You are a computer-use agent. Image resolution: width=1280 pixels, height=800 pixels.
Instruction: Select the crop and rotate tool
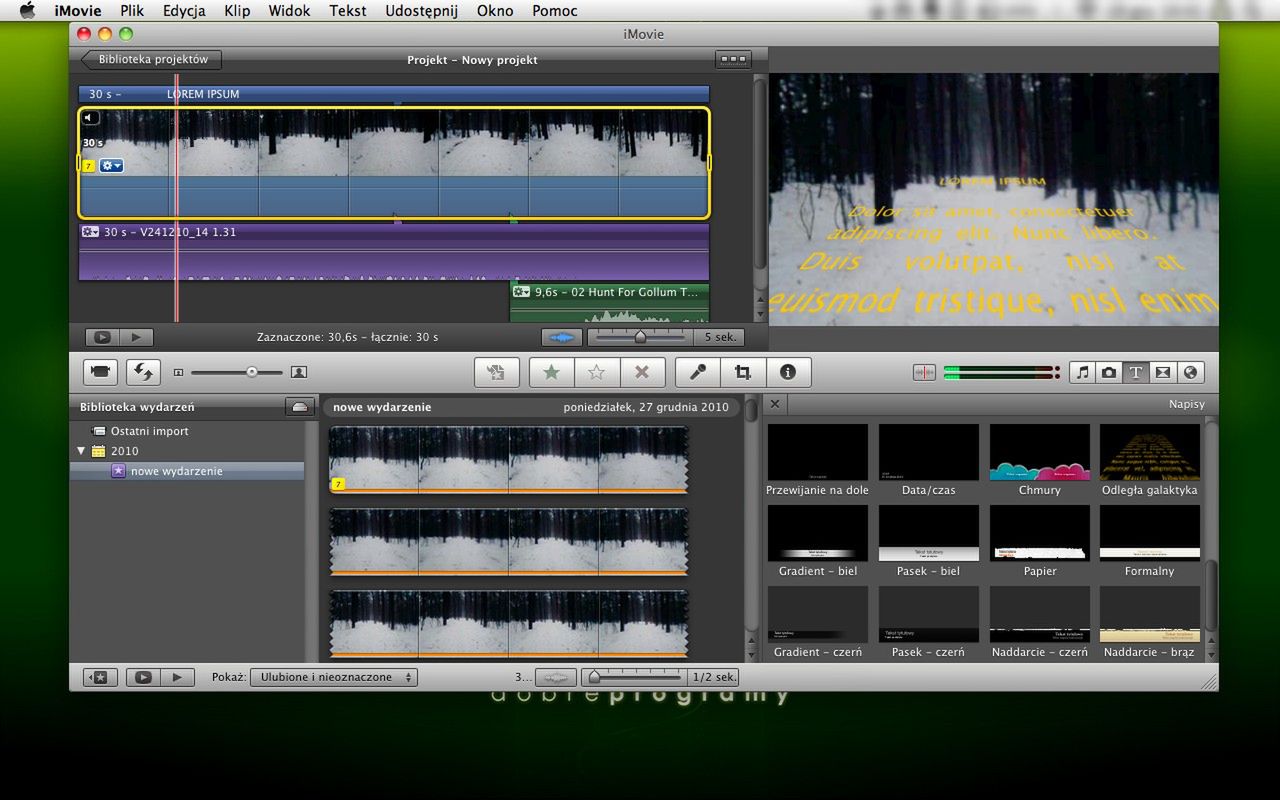point(742,372)
